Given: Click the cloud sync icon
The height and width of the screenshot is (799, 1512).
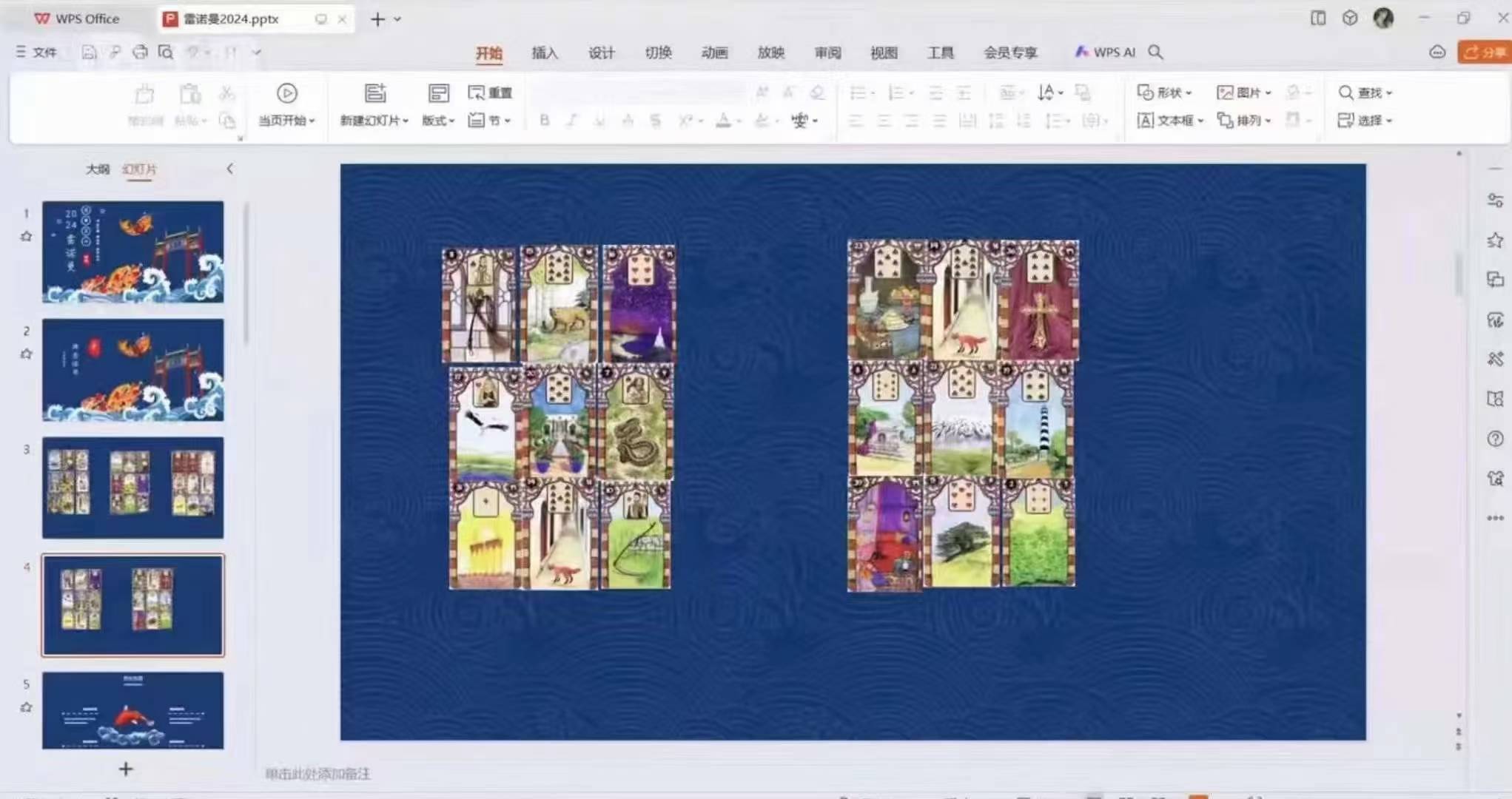Looking at the screenshot, I should point(1437,52).
